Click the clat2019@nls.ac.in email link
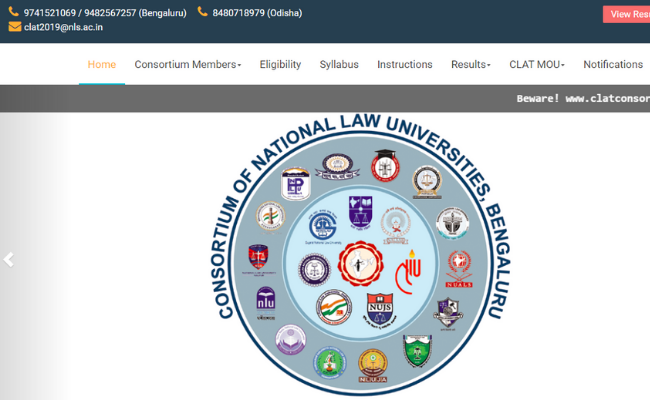Viewport: 650px width, 400px height. pyautogui.click(x=63, y=27)
